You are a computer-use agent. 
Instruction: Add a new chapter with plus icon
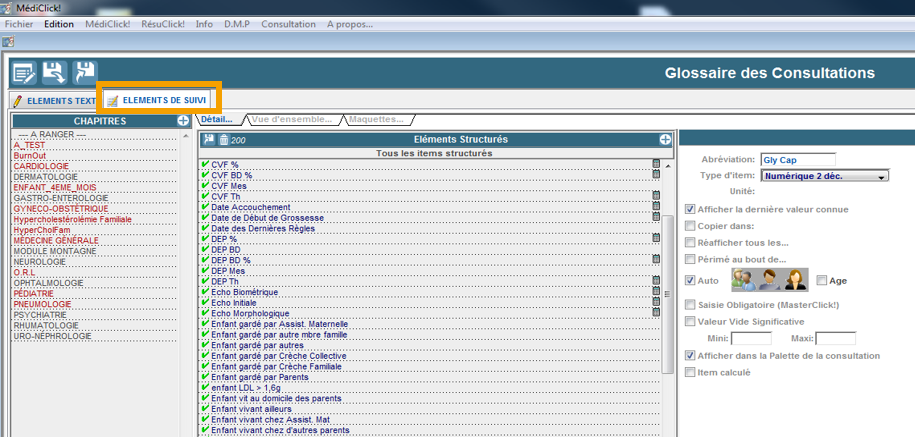183,120
